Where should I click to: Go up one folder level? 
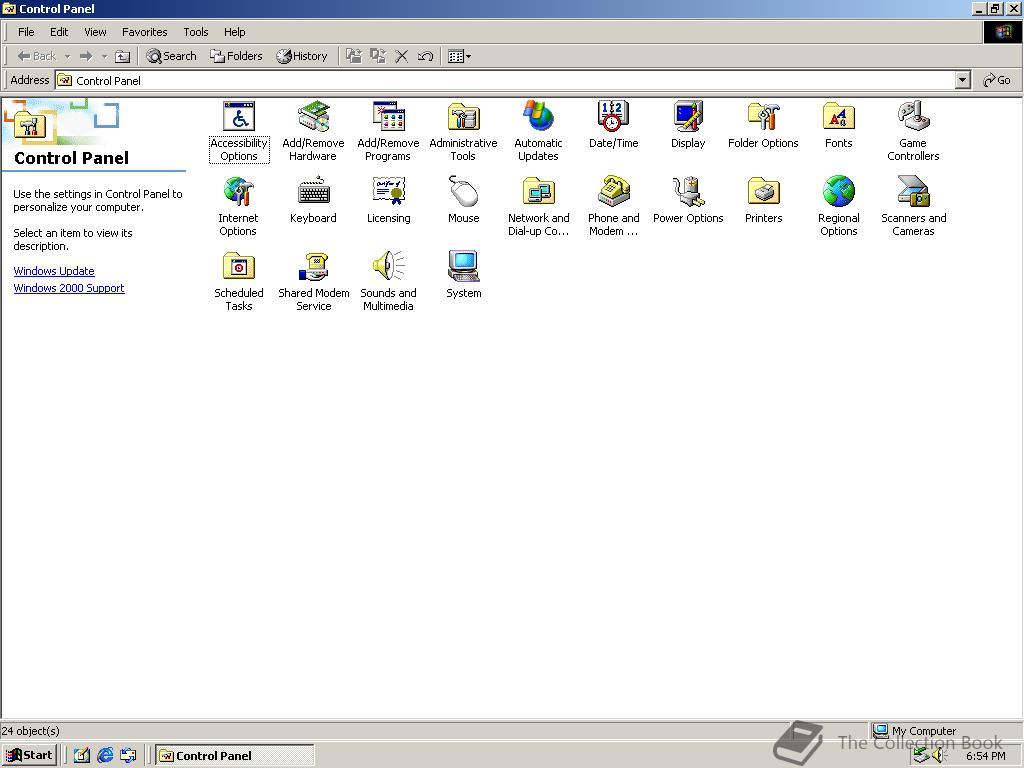pyautogui.click(x=123, y=56)
